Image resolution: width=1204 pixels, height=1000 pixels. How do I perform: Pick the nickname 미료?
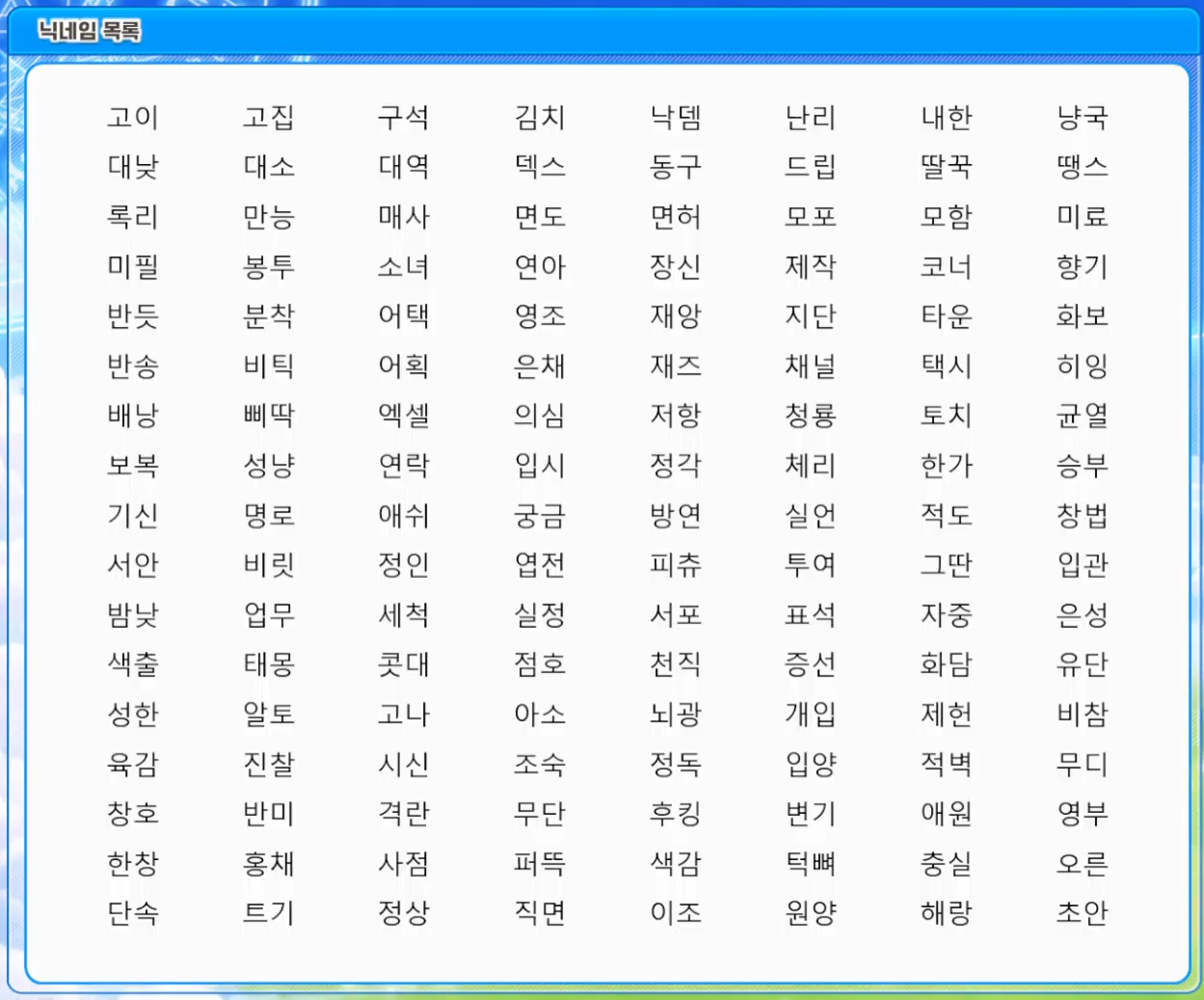tap(1083, 217)
